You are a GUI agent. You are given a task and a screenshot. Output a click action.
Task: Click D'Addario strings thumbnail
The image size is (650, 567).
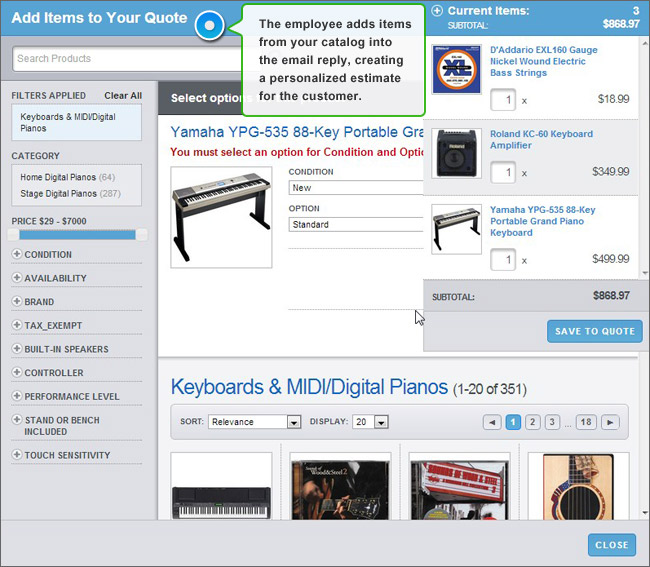pos(456,69)
